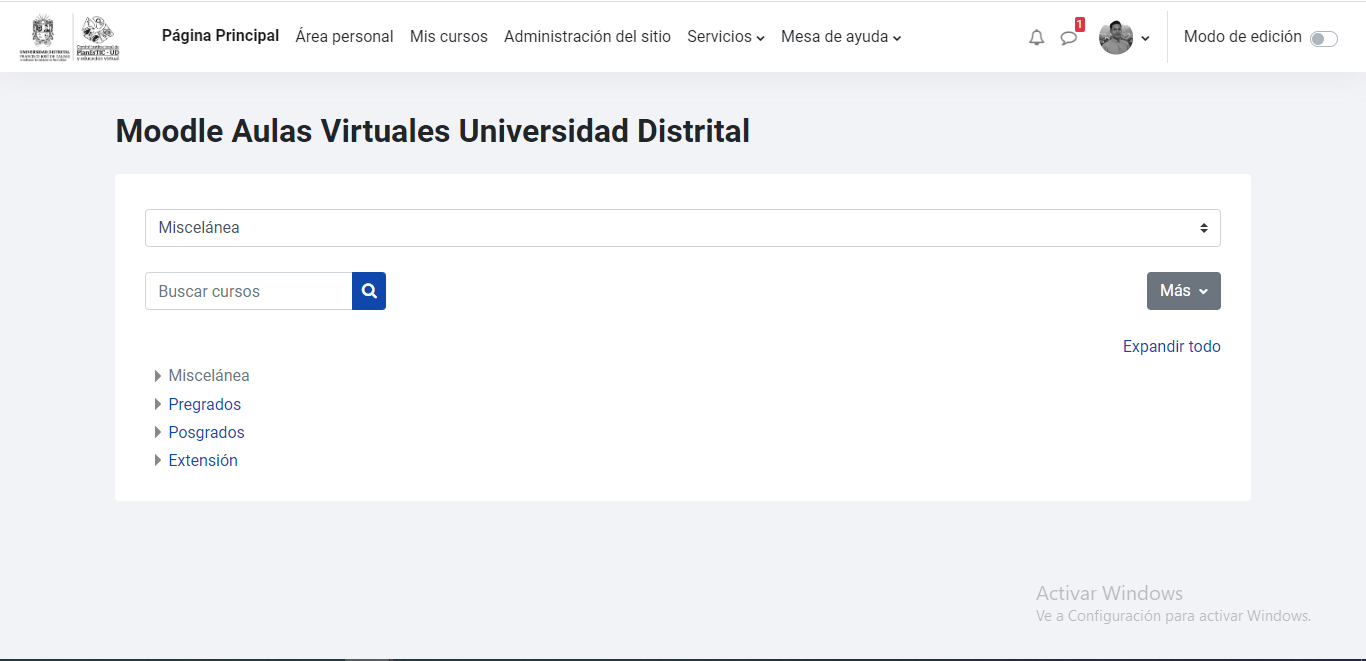Open the Miscelánea category link
Screen dimensions: 1366x661
pos(209,375)
